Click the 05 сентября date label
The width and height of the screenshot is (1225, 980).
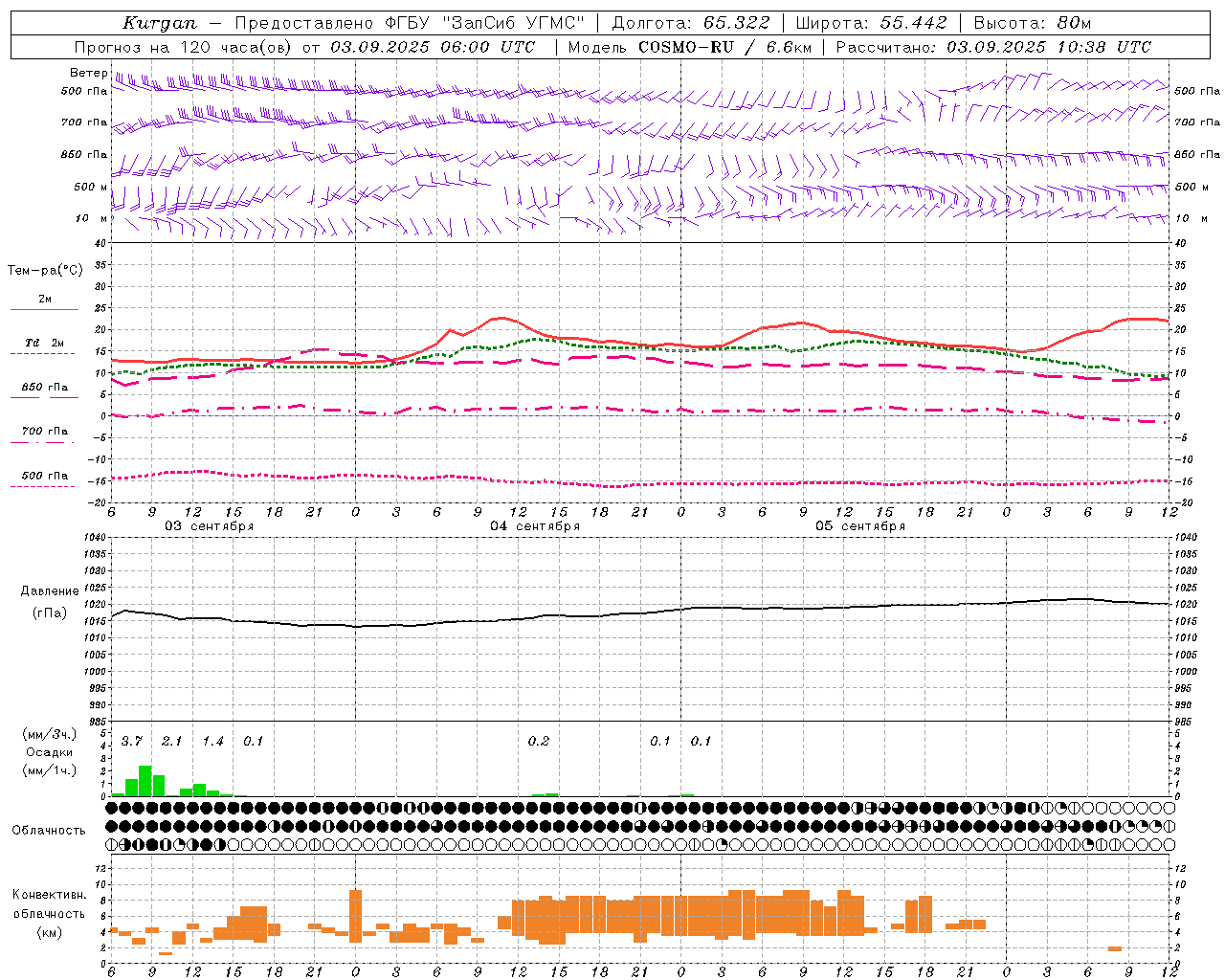860,525
